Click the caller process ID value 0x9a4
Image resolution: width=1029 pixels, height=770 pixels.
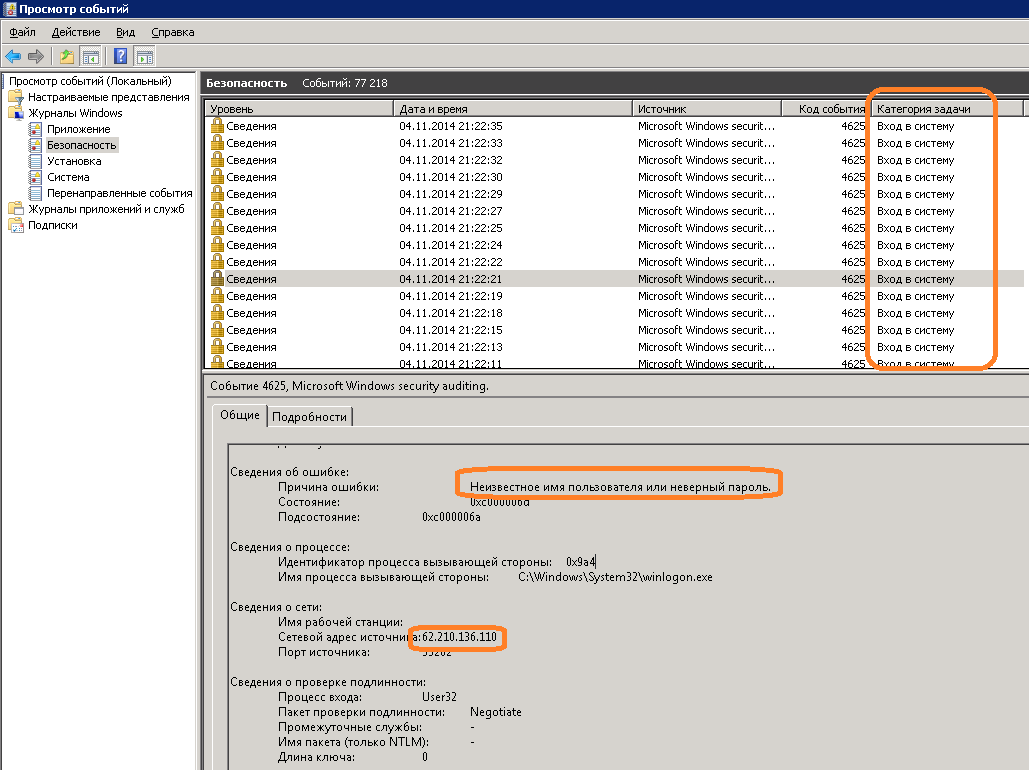pos(580,562)
